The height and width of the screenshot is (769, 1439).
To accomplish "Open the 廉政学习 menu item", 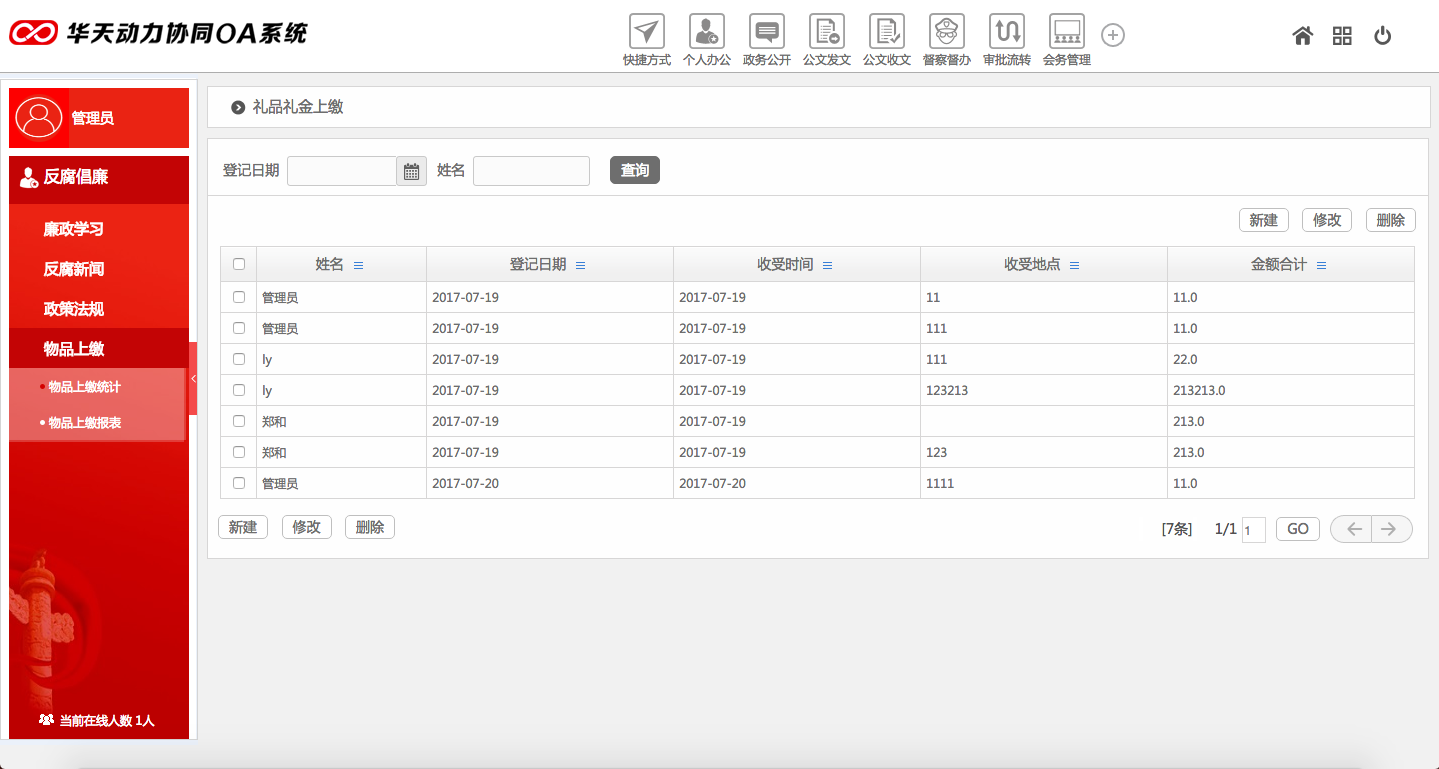I will point(70,229).
